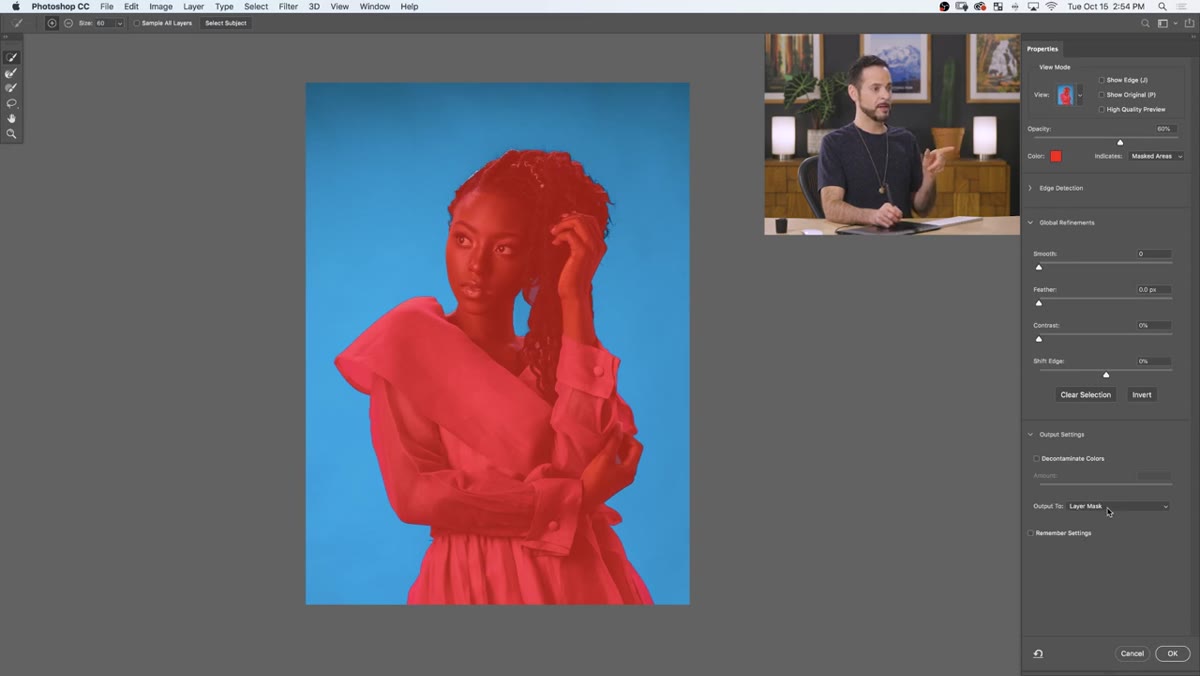Screen dimensions: 1200x676
Task: Enable Show Original (P) checkbox
Action: [1102, 95]
